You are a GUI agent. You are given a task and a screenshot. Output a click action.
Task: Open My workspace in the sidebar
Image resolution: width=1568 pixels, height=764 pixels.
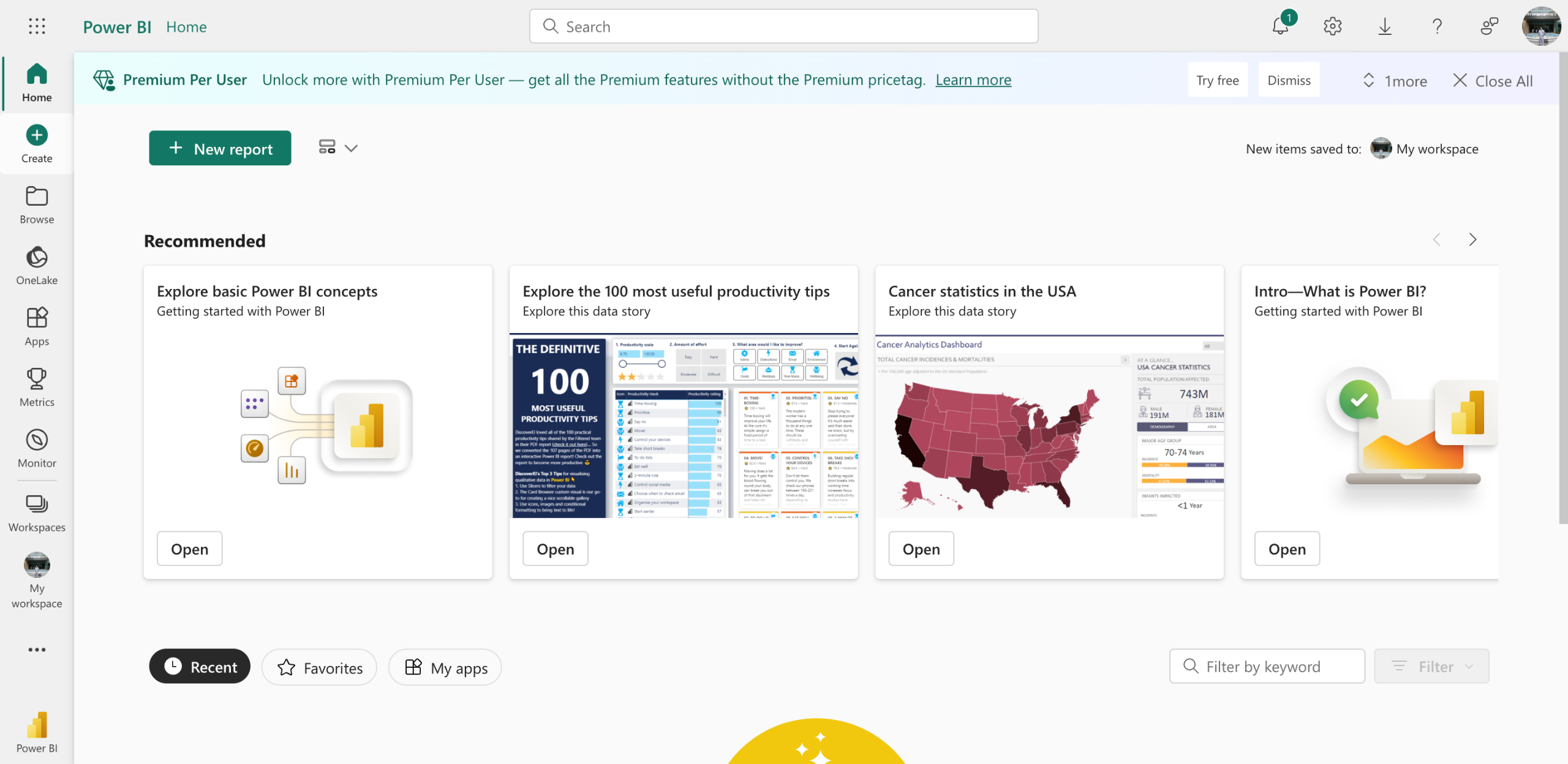tap(37, 581)
